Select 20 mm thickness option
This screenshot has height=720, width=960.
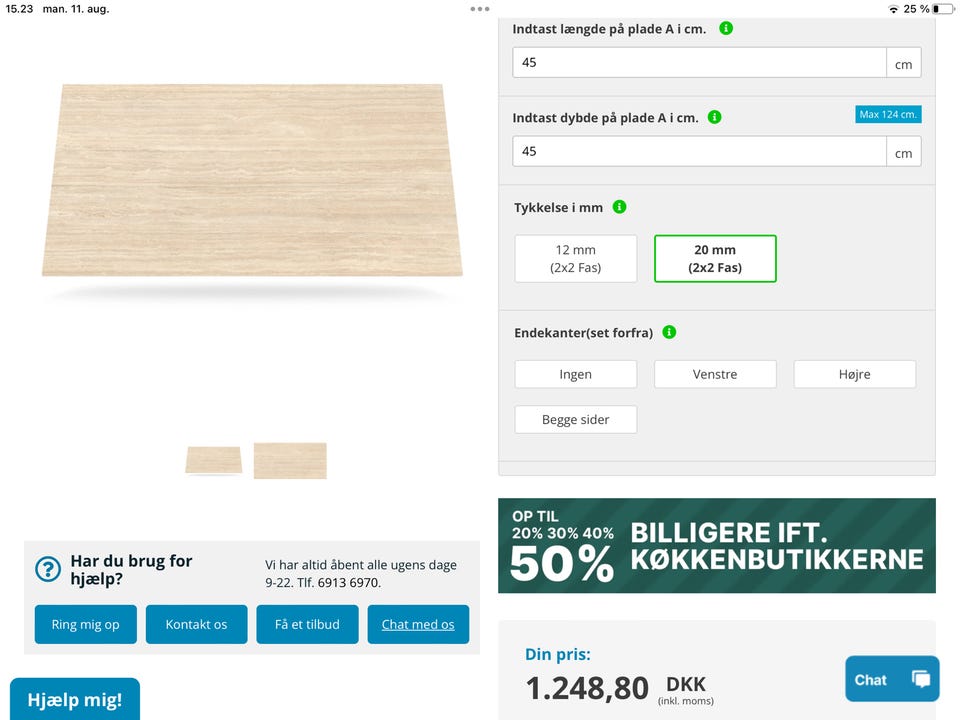pos(715,259)
